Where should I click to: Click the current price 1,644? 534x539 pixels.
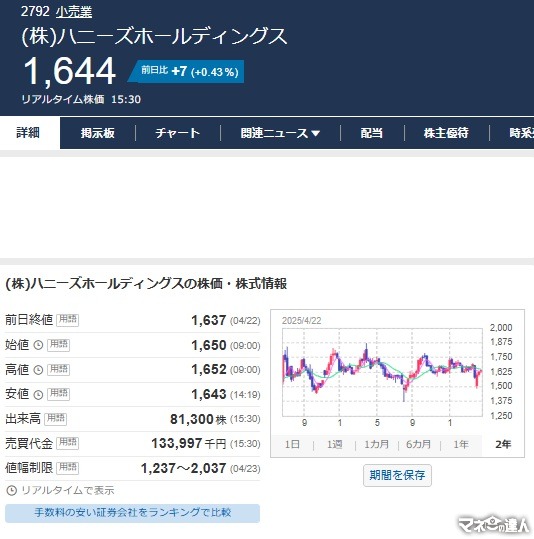point(70,71)
